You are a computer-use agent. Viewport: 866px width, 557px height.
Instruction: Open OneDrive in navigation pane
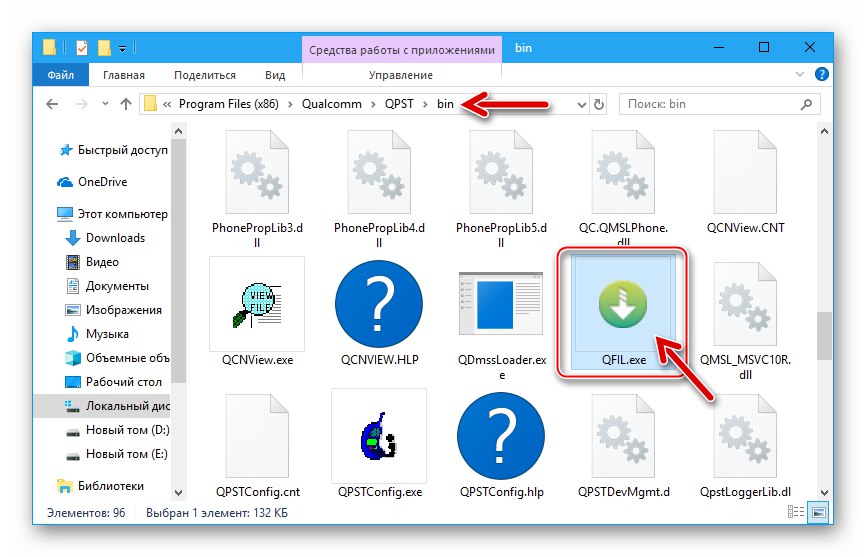(x=92, y=182)
